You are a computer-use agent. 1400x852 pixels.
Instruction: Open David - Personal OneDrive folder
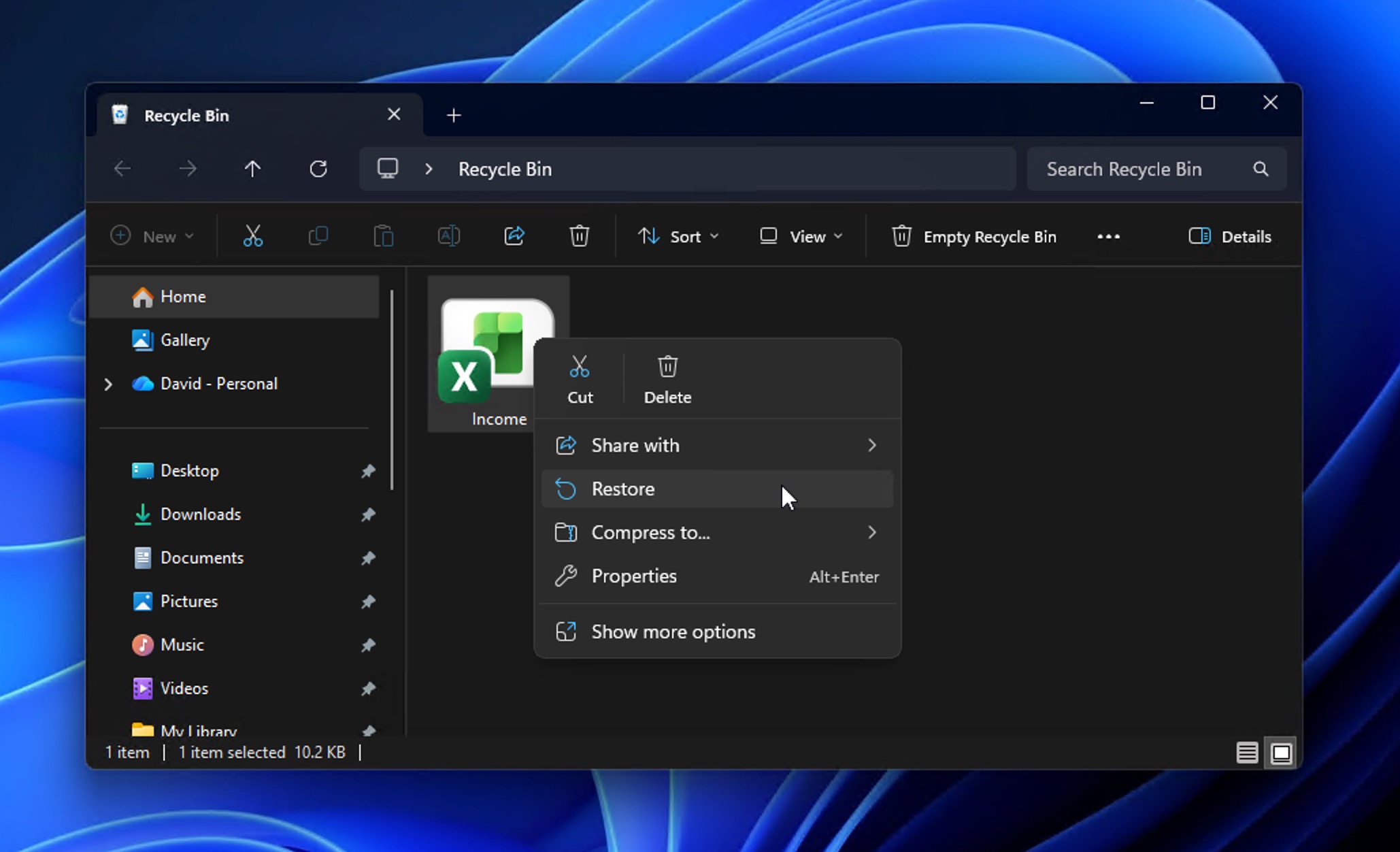pyautogui.click(x=235, y=384)
